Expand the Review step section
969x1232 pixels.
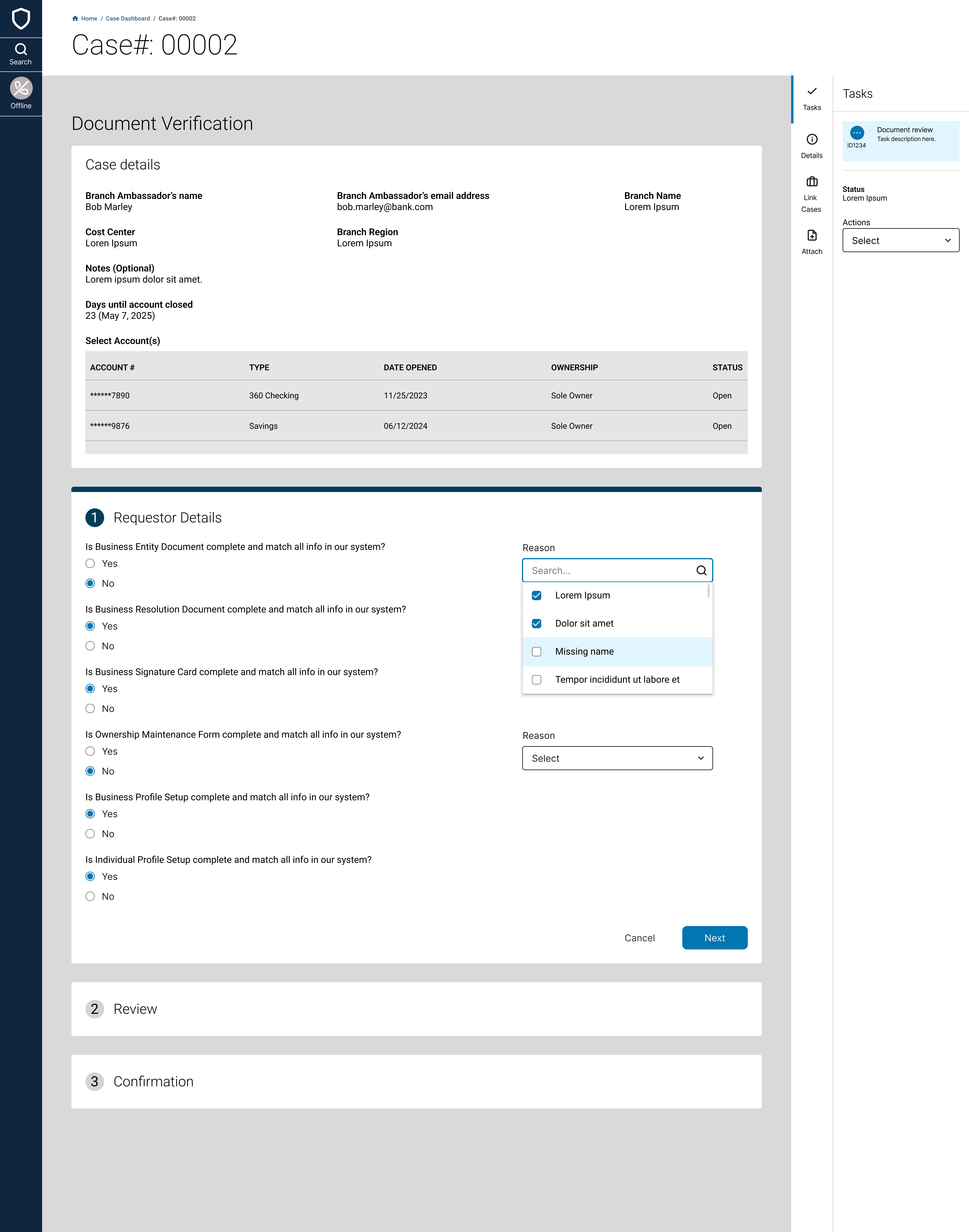[x=135, y=1009]
